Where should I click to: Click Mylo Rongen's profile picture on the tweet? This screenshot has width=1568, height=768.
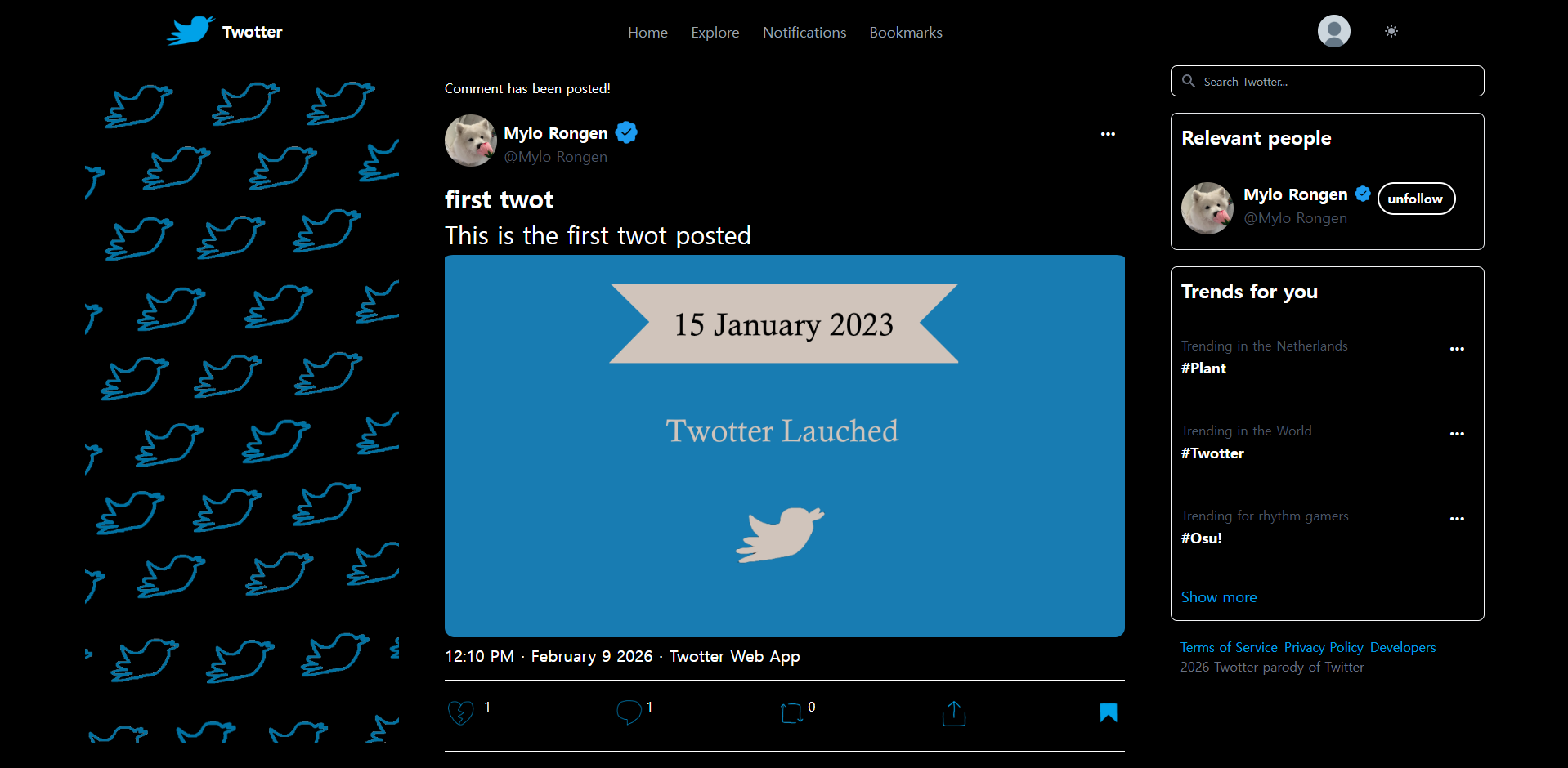(x=470, y=140)
